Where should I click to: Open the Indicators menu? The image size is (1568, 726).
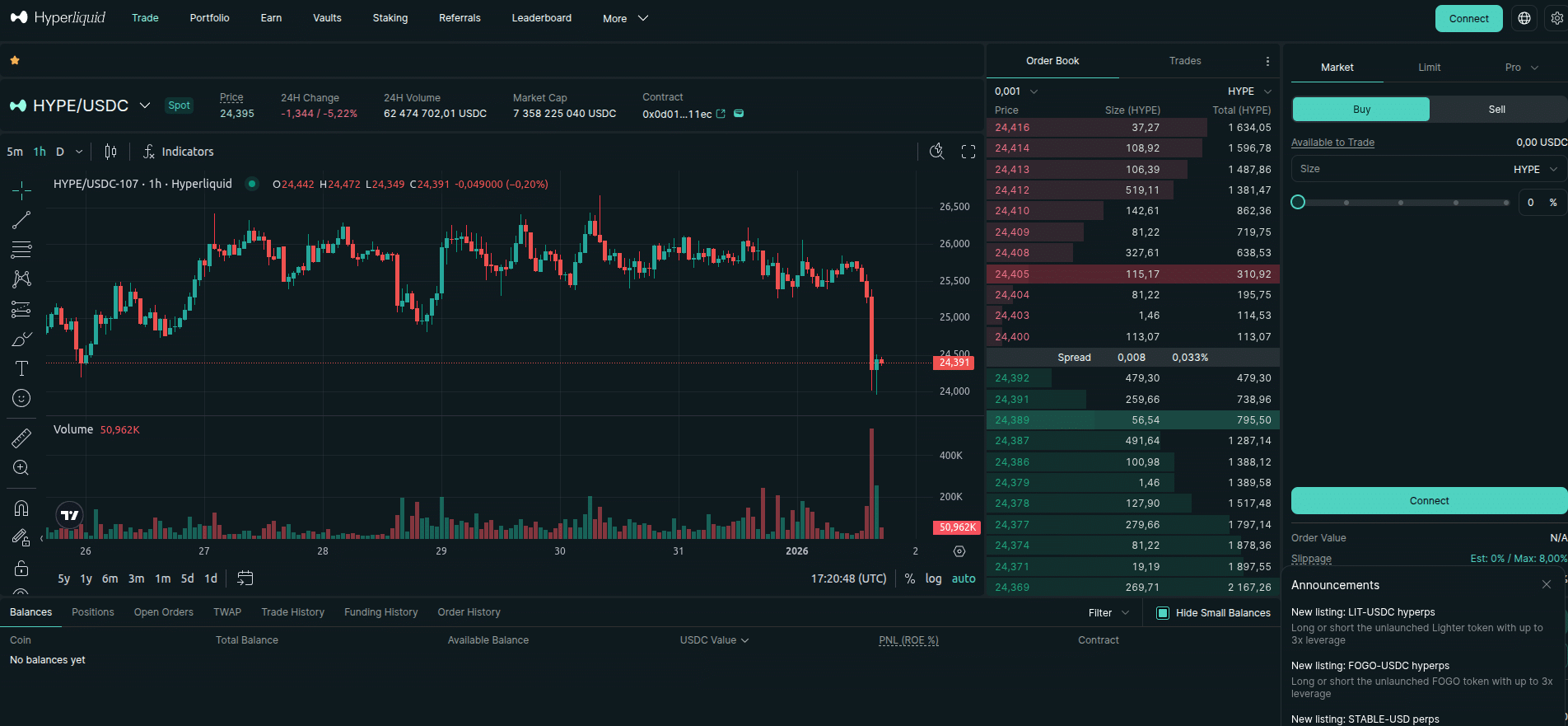point(179,152)
